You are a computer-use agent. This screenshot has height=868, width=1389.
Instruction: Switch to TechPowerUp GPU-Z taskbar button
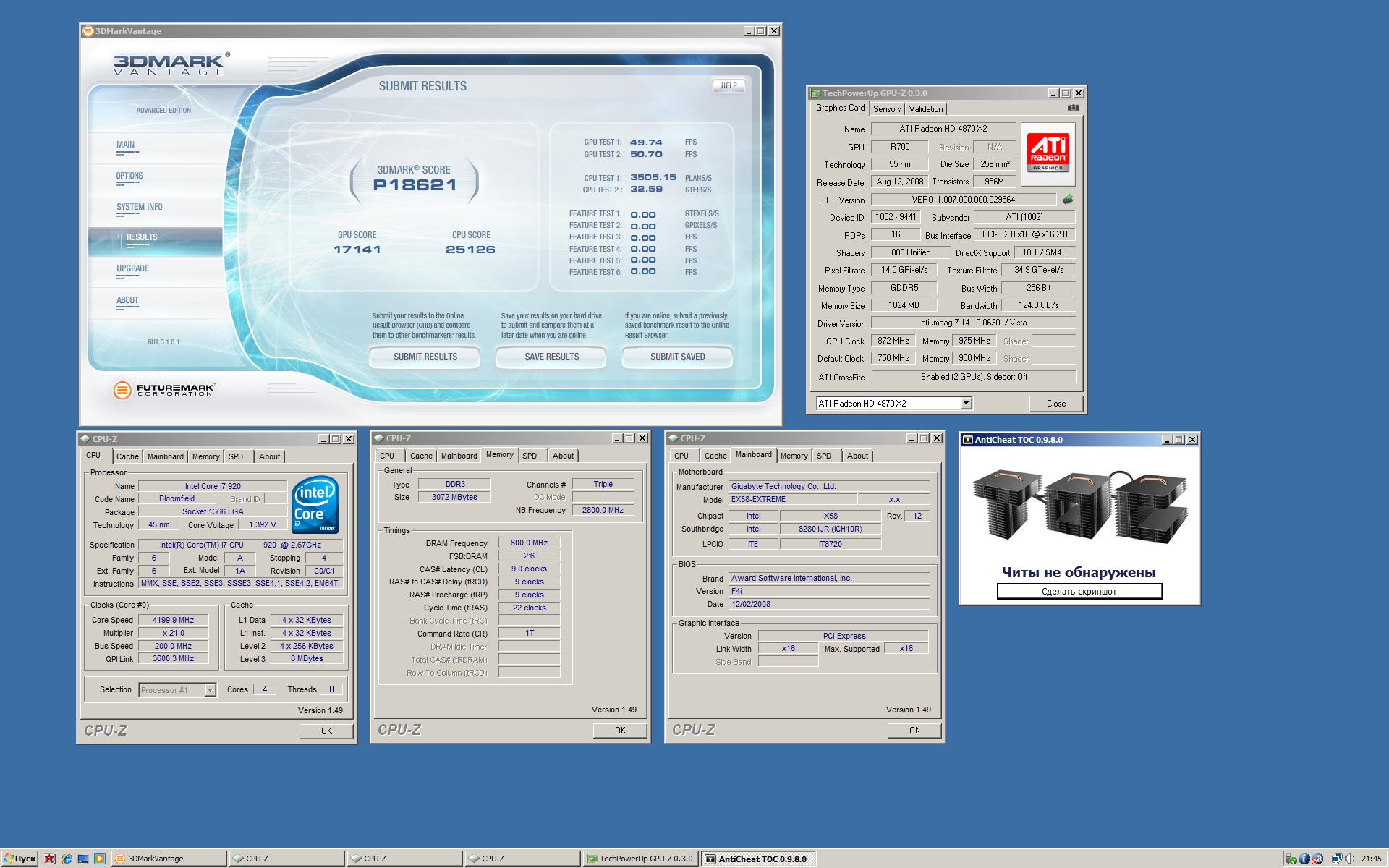[x=641, y=859]
